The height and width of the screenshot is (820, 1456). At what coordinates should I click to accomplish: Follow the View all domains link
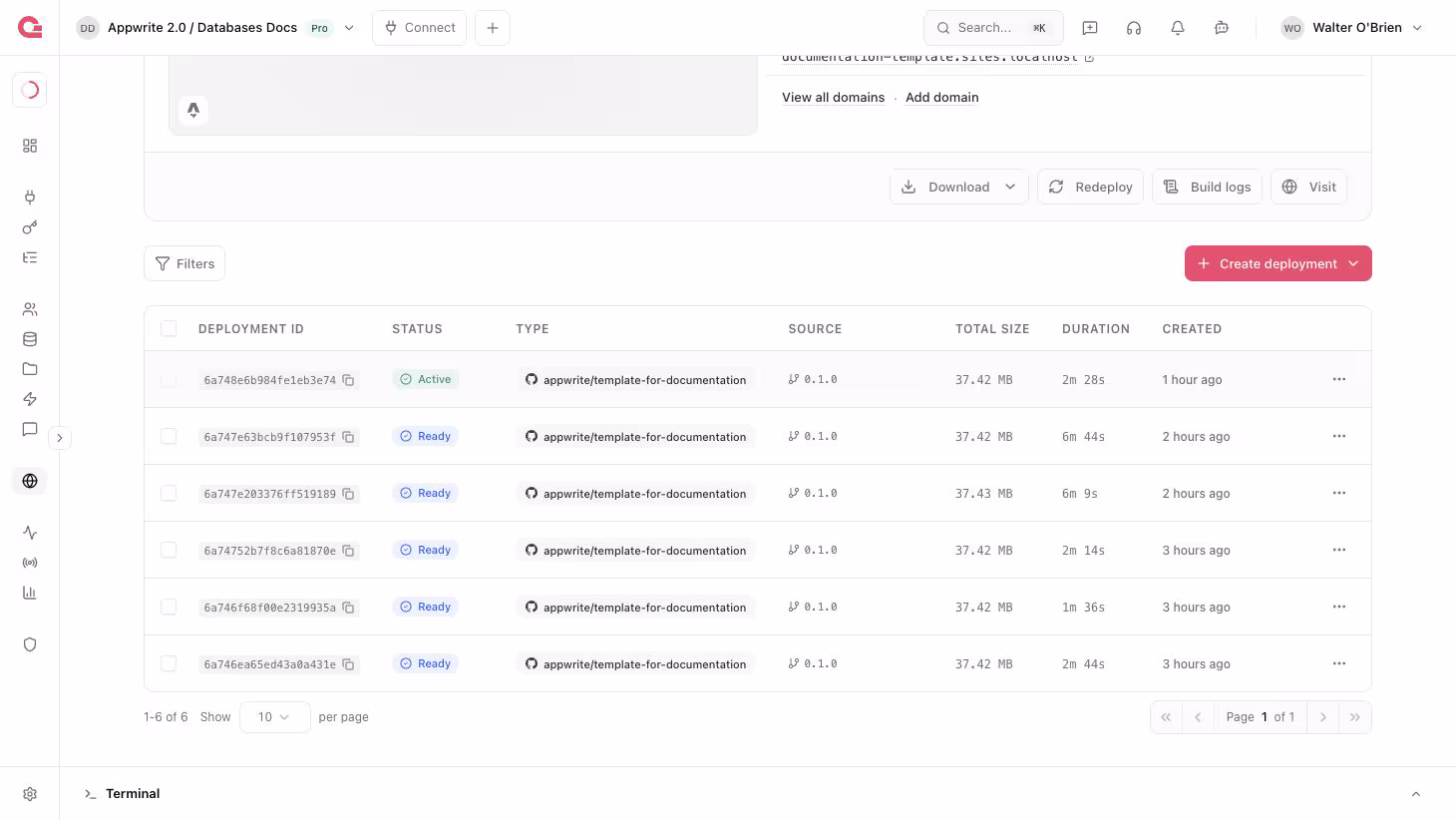pos(834,98)
